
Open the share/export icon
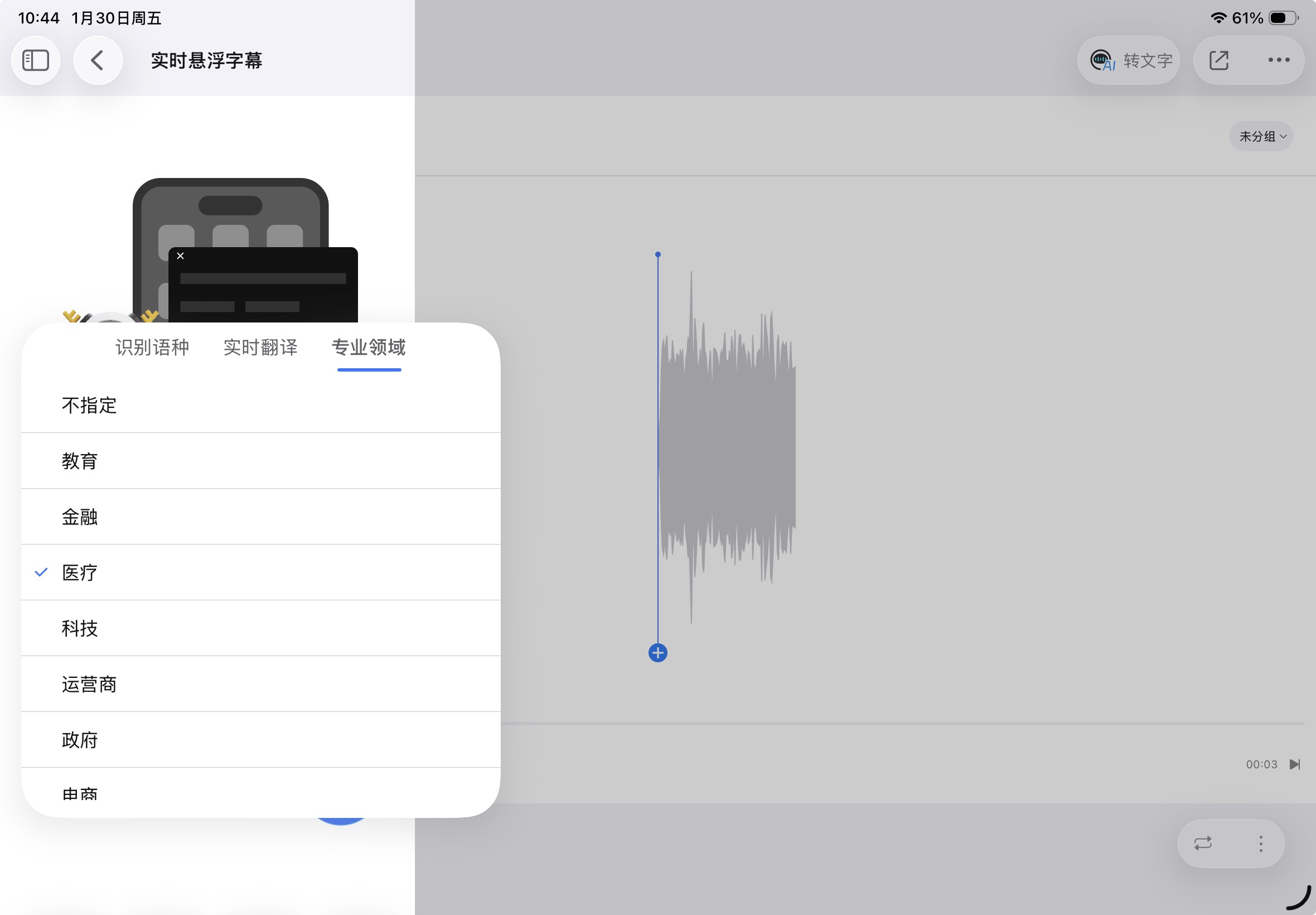click(x=1218, y=60)
